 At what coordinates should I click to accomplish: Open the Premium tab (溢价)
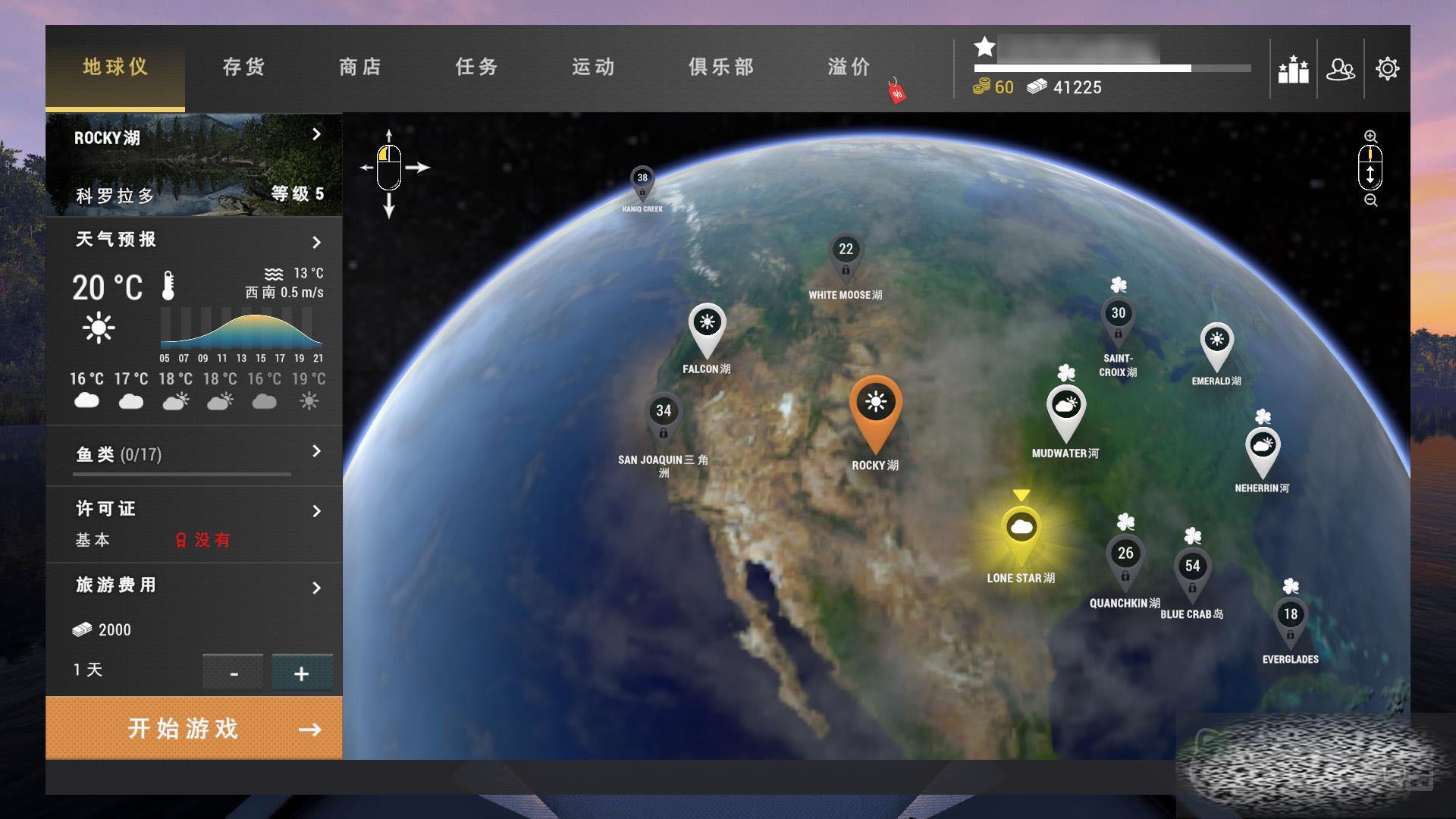pos(849,67)
